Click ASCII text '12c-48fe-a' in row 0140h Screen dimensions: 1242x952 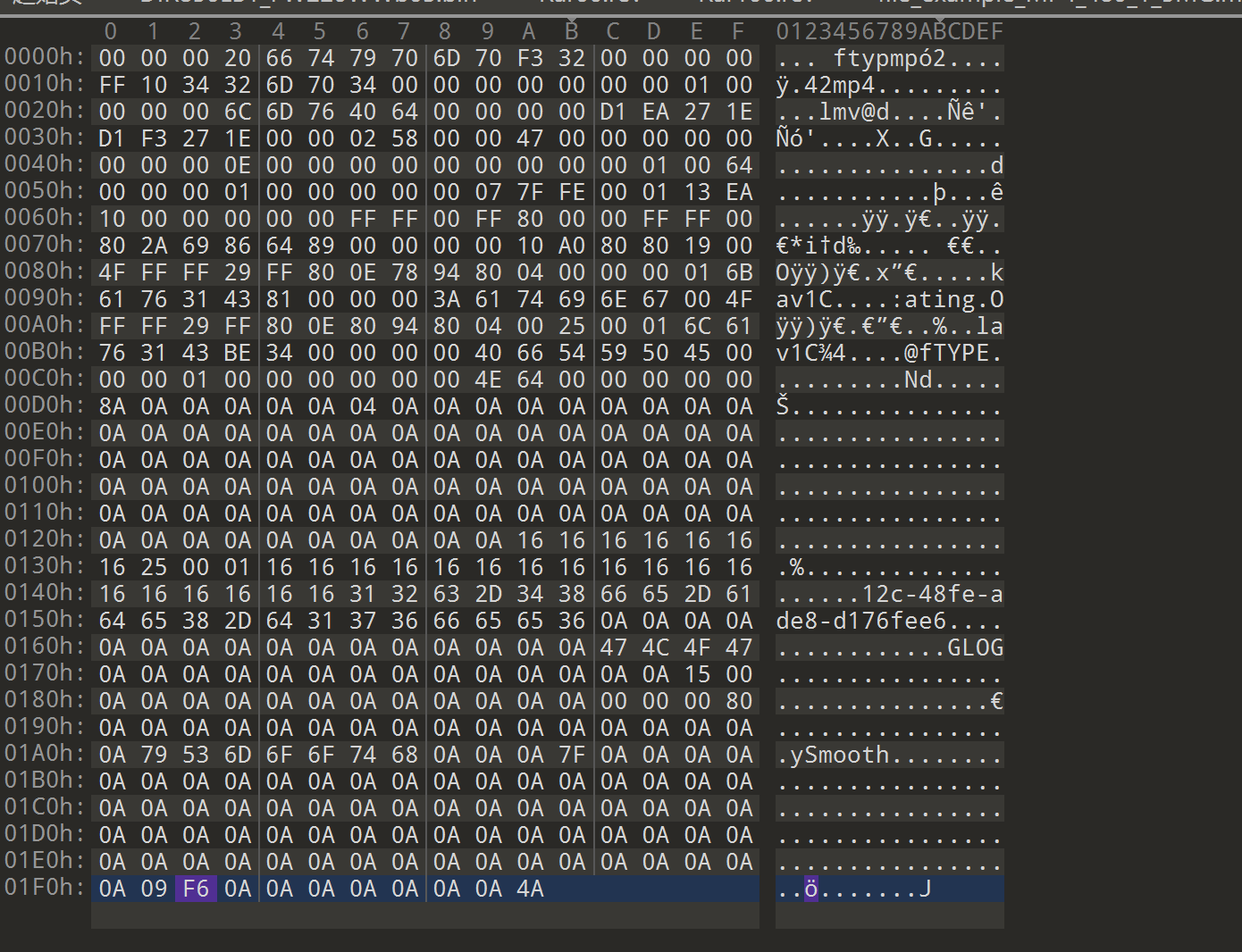pyautogui.click(x=933, y=594)
